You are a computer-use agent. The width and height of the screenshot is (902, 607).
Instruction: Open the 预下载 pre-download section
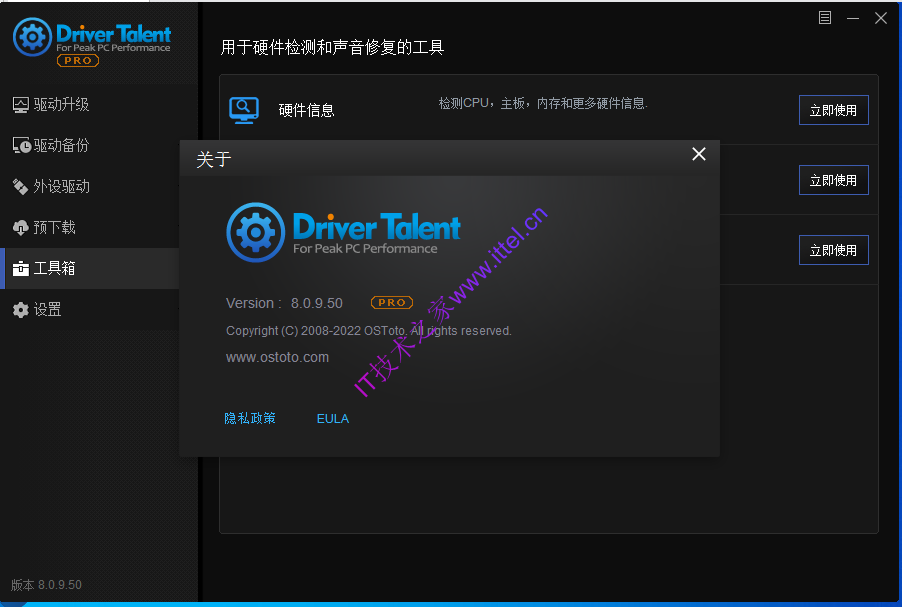tap(99, 227)
